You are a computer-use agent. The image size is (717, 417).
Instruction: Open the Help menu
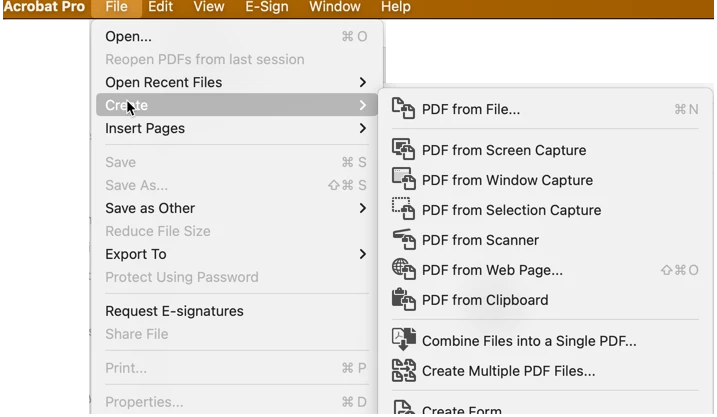pos(396,7)
